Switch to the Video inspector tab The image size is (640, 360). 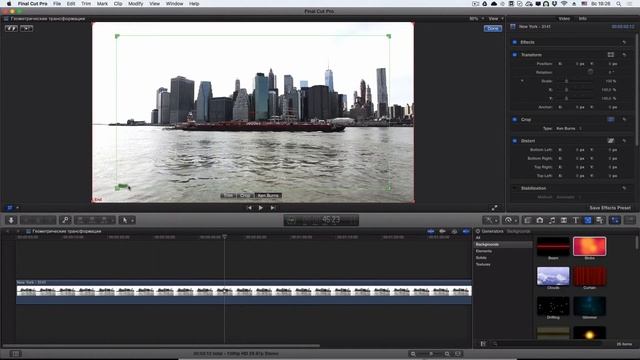click(564, 18)
